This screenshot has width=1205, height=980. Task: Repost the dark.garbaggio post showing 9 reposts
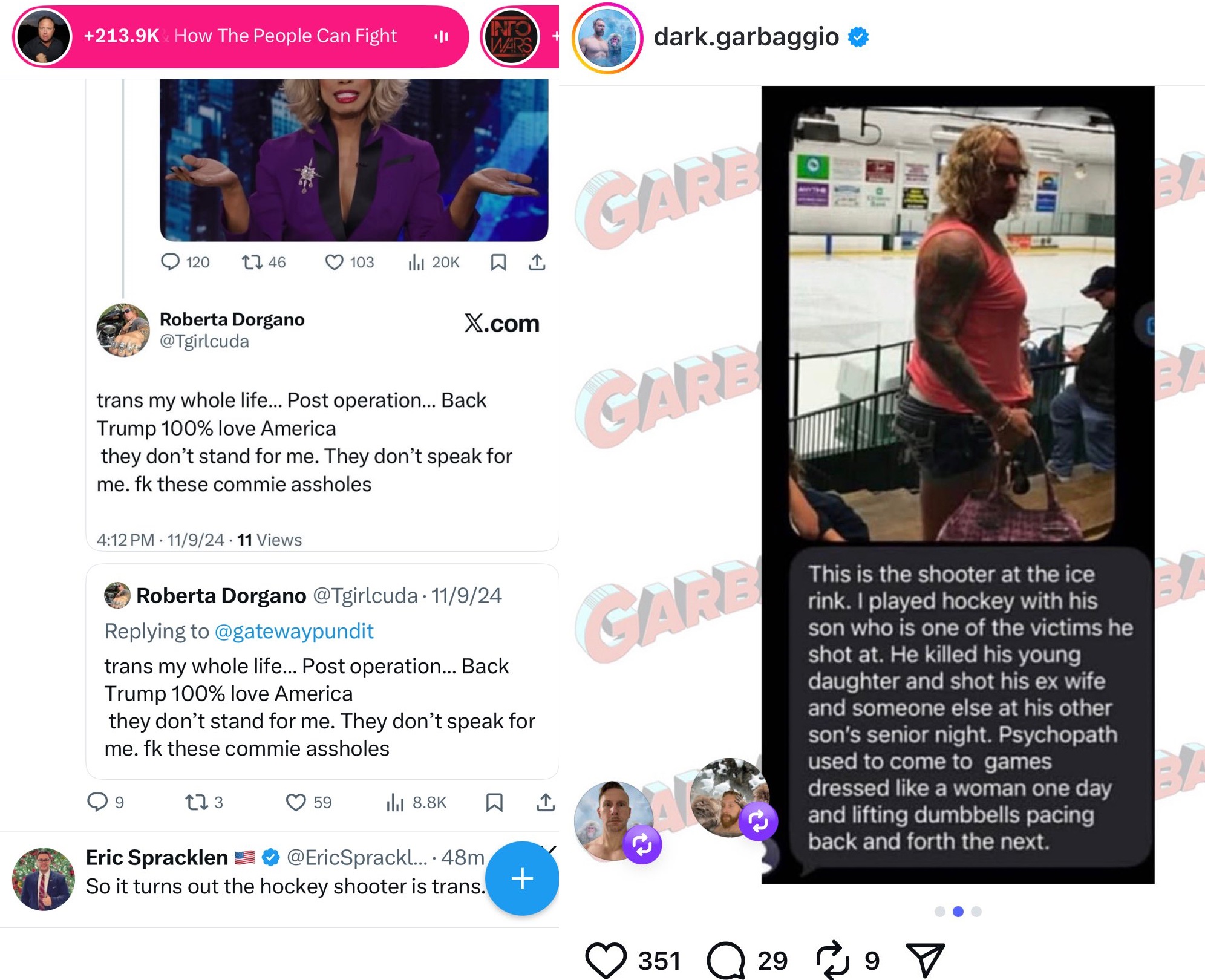click(833, 960)
